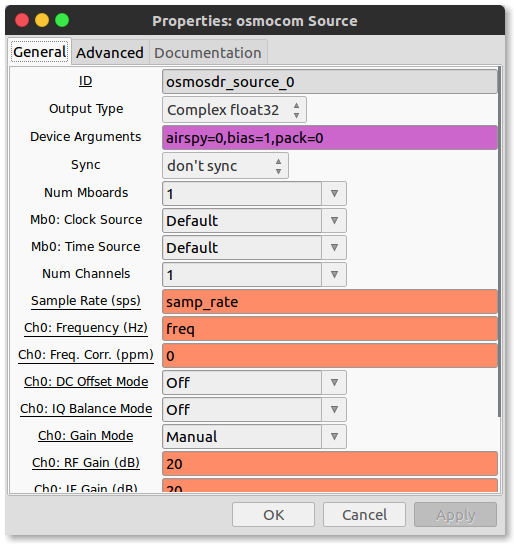This screenshot has width=514, height=544.
Task: Click the 'Ch0: Freq. Corr. (ppm)' label
Action: coord(86,355)
